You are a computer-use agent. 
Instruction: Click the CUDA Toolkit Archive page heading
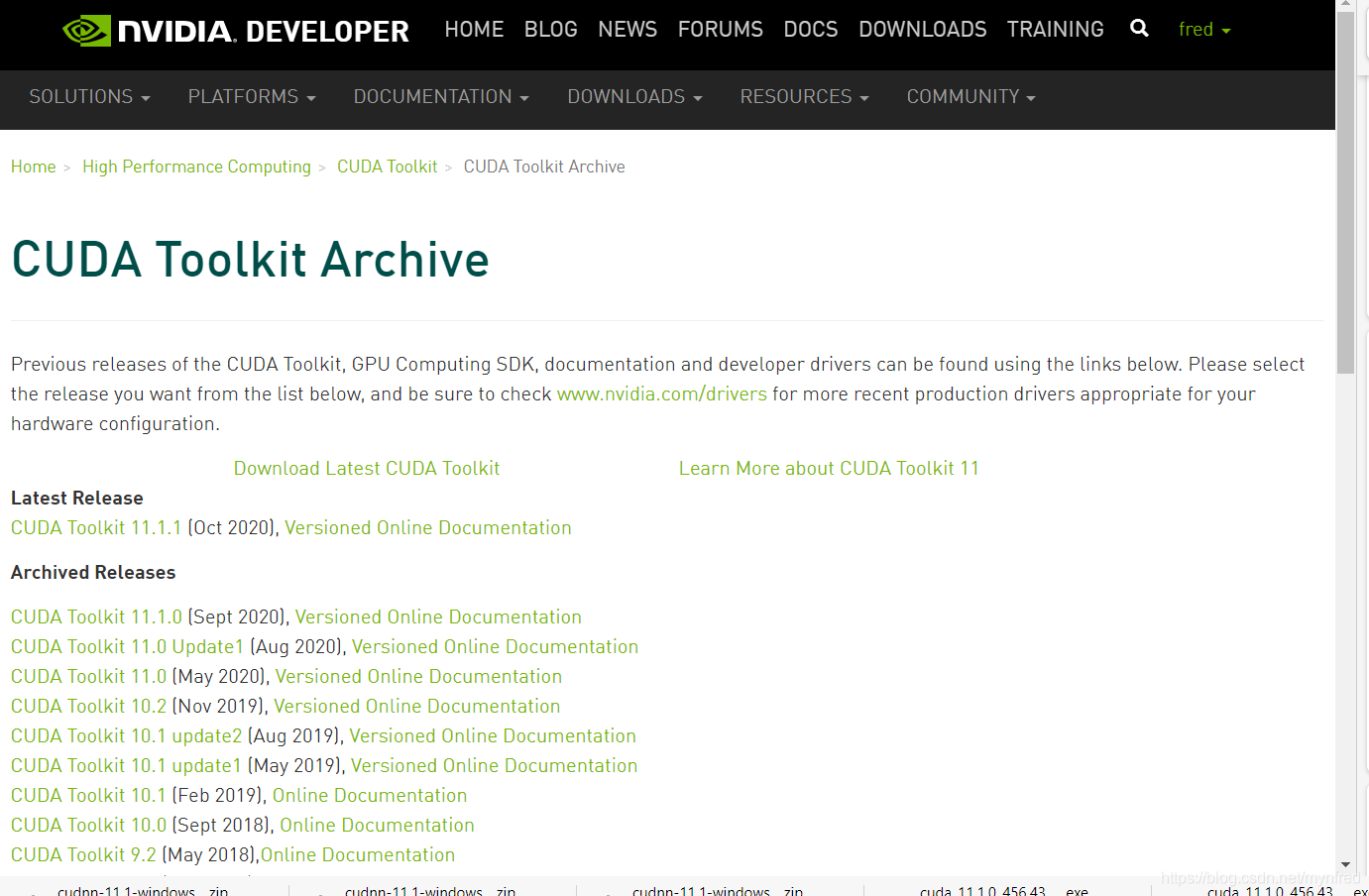tap(250, 260)
